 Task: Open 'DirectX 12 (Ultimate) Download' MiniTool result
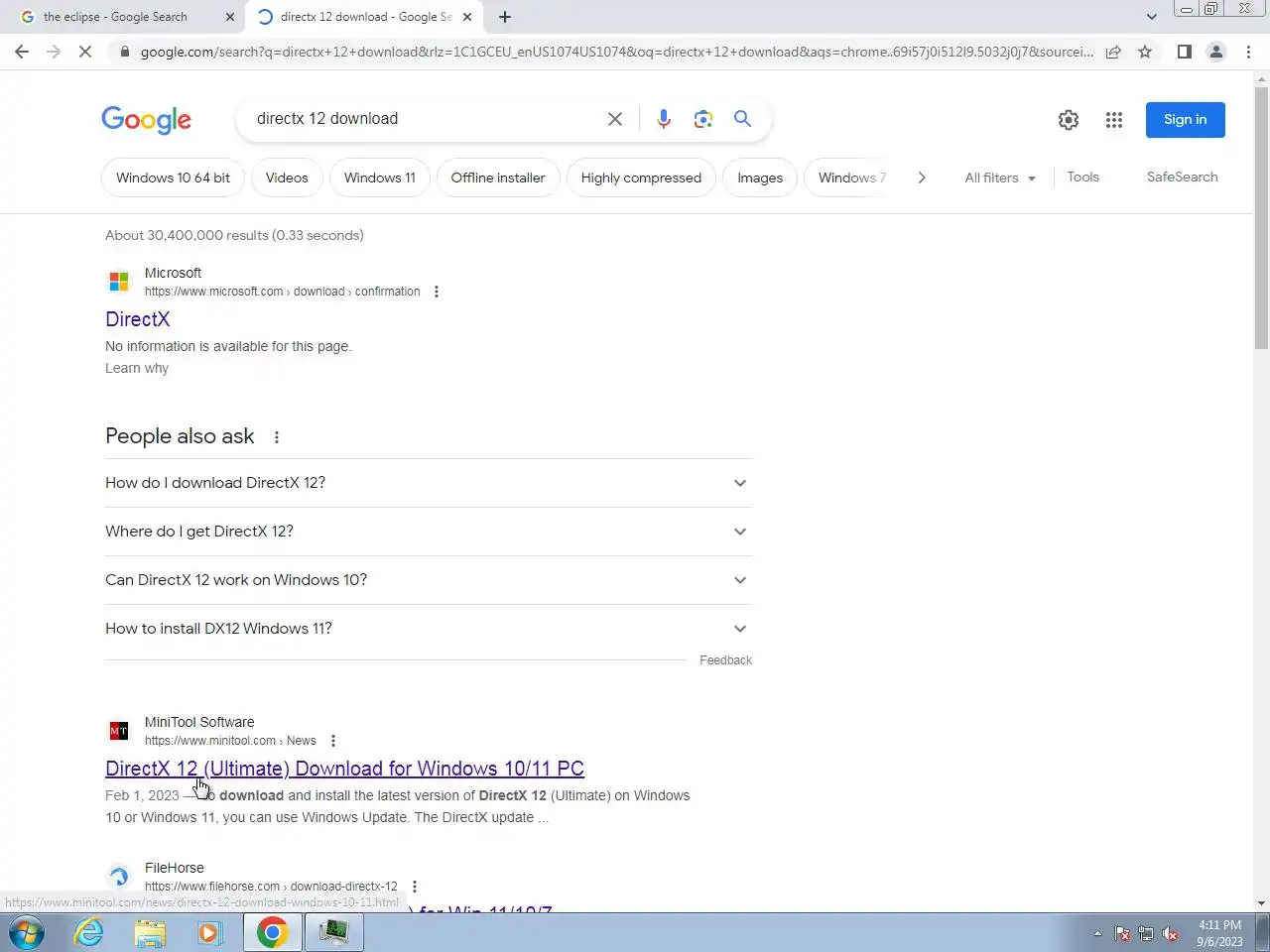(344, 769)
